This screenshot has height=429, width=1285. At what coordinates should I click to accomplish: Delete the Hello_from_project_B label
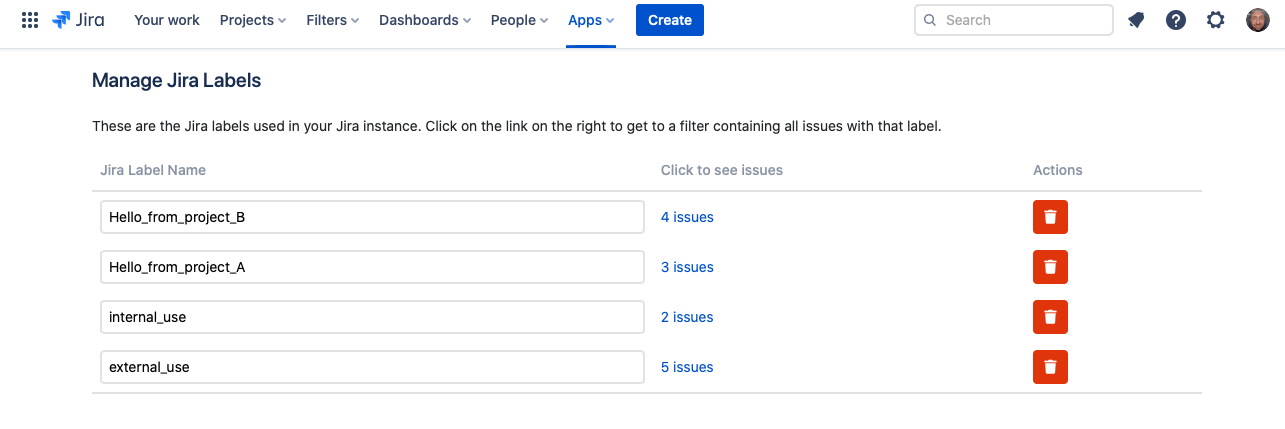point(1050,217)
